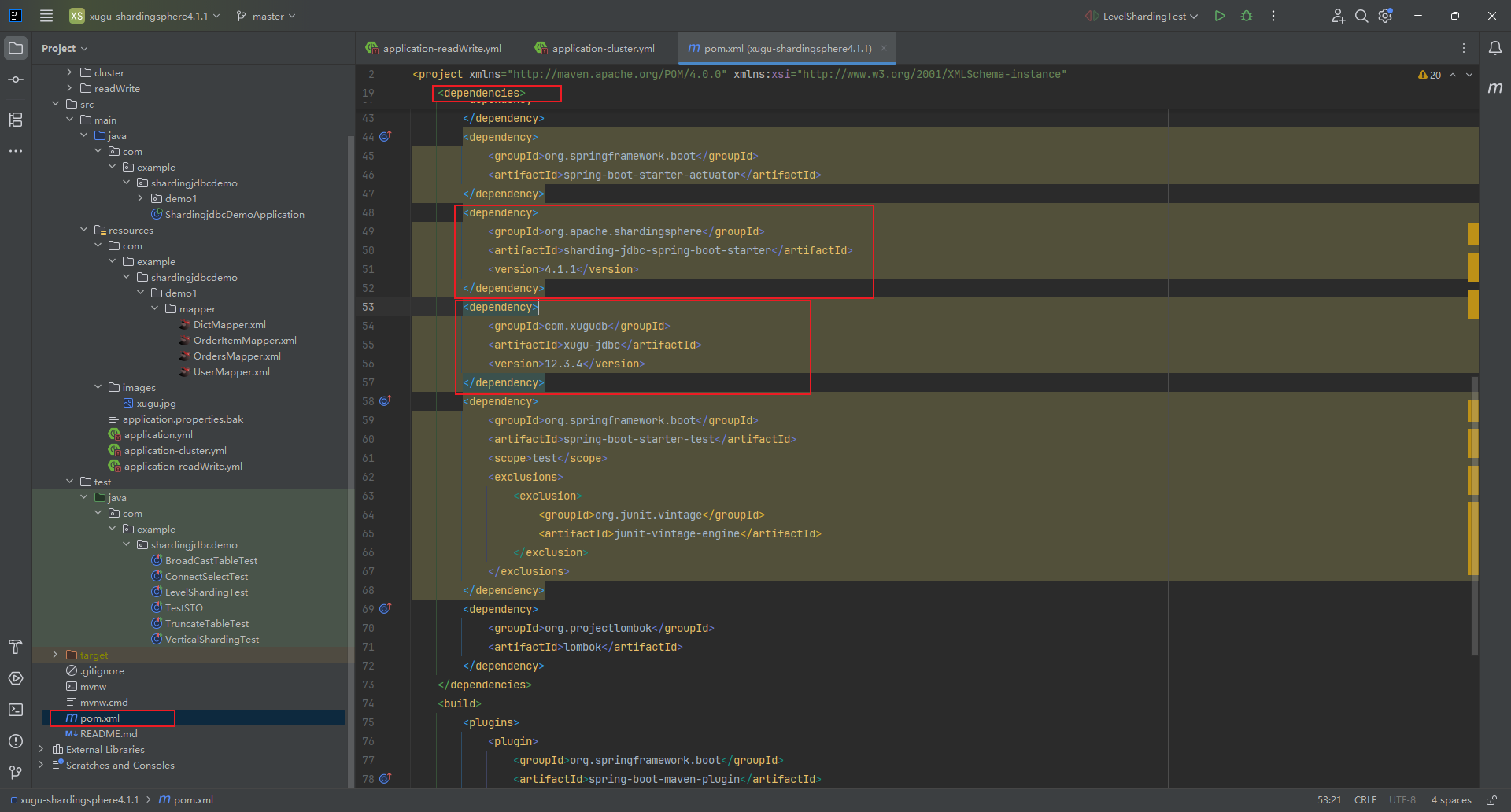Screen dimensions: 1511x812
Task: Open the Git tool window icon
Action: point(16,773)
